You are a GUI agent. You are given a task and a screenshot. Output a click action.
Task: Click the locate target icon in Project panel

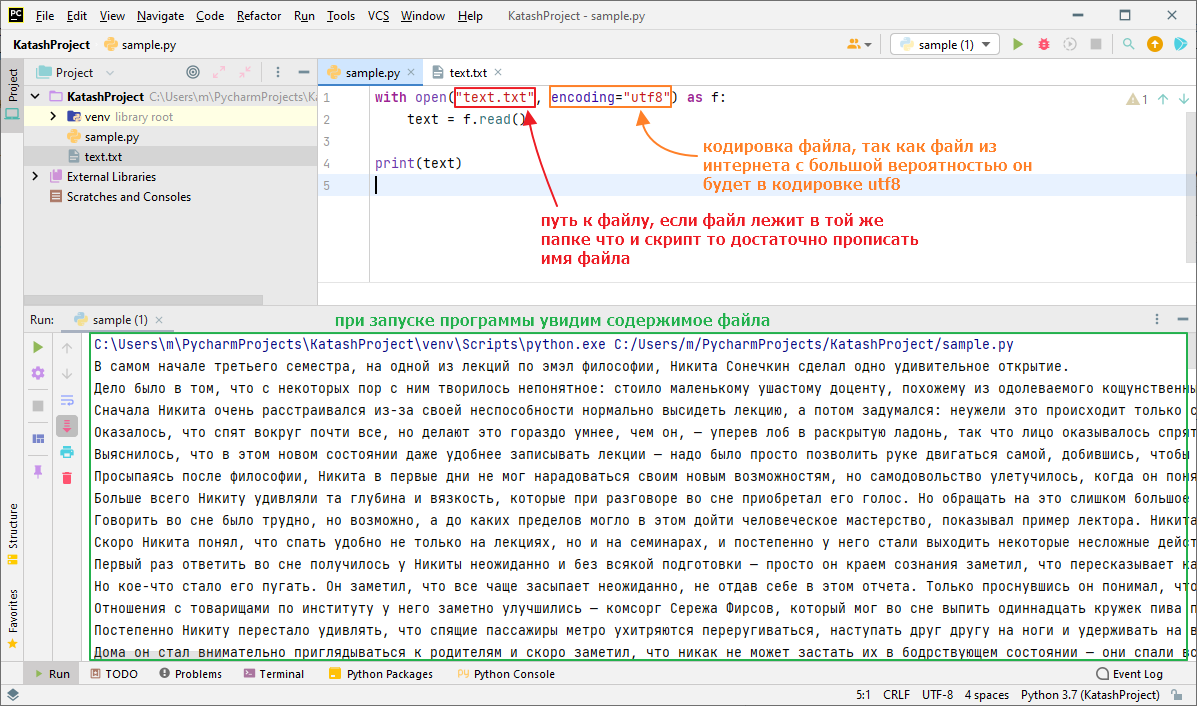193,72
